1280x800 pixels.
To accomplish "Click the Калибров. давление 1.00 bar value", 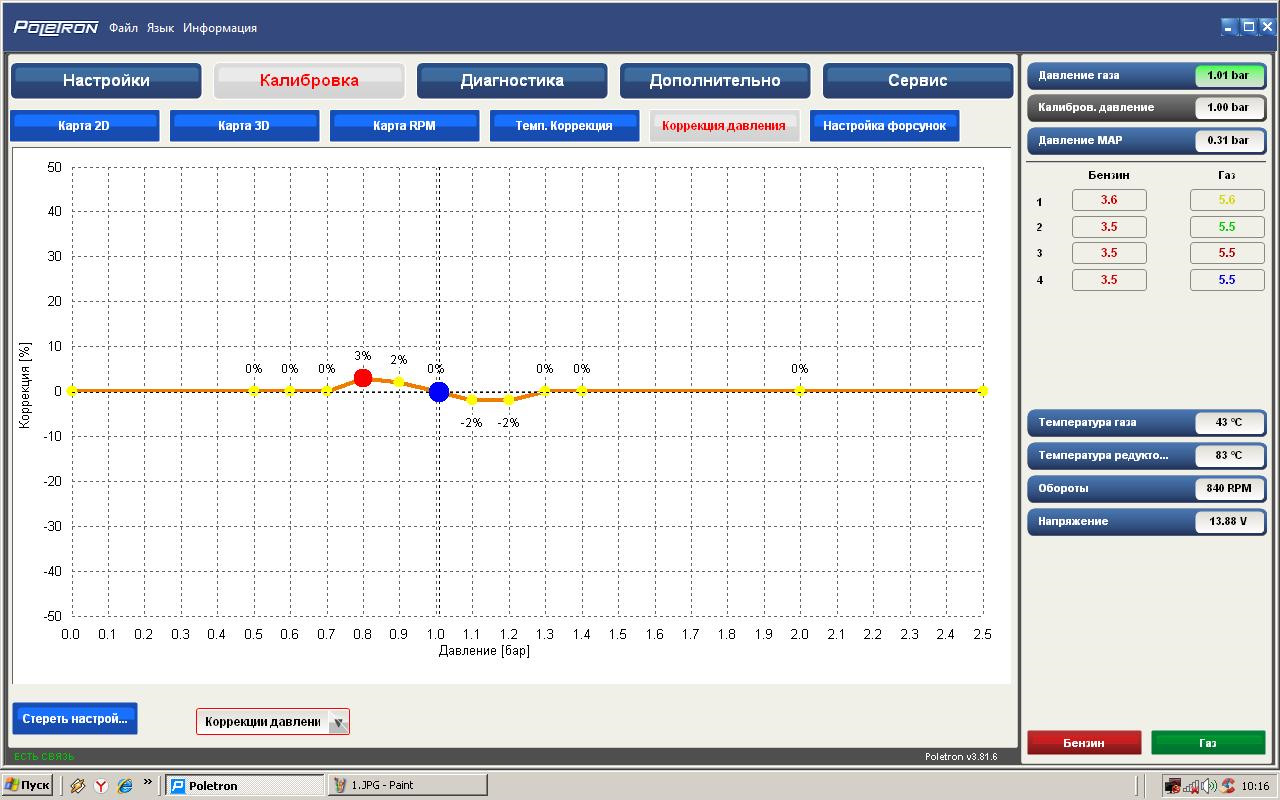I will point(1229,107).
